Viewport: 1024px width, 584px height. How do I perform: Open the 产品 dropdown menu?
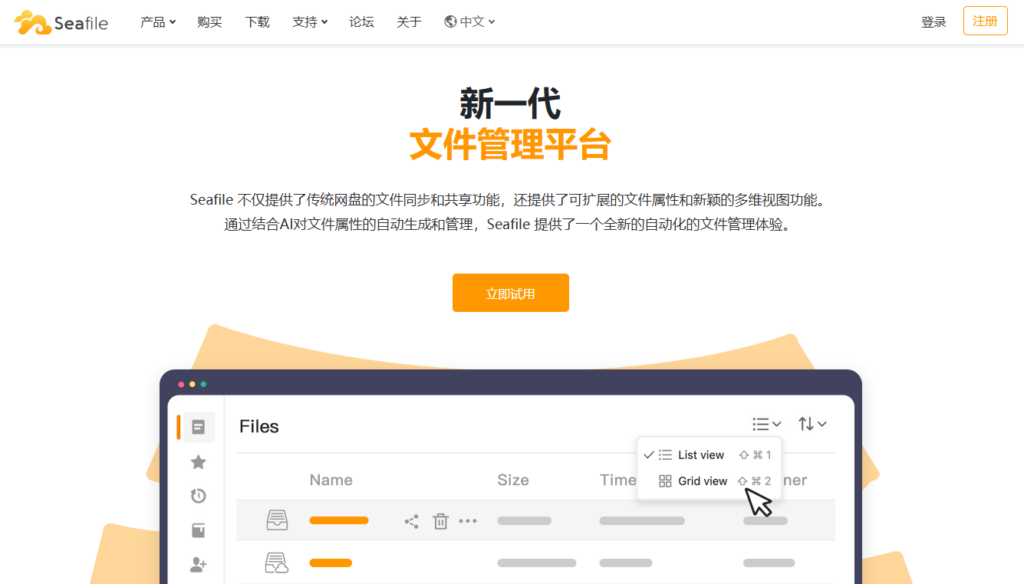[x=157, y=22]
